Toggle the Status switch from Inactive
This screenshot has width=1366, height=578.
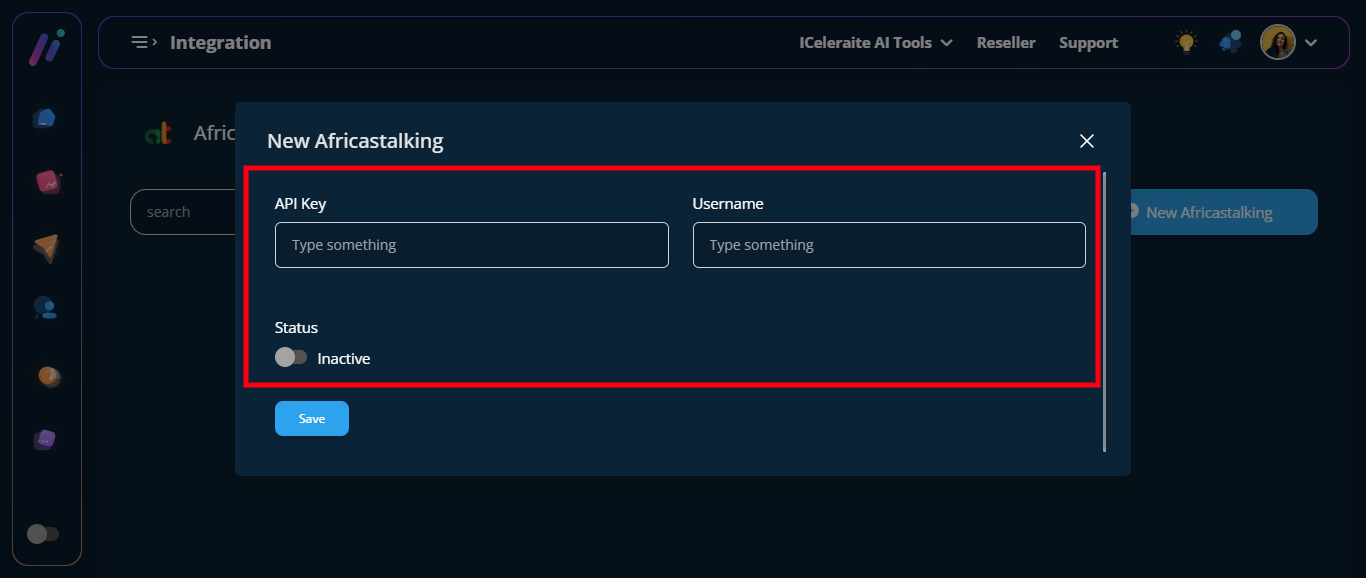coord(291,358)
